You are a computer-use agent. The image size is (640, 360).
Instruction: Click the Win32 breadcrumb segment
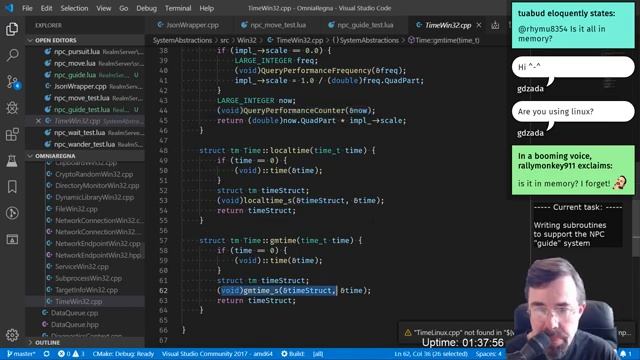coord(247,40)
